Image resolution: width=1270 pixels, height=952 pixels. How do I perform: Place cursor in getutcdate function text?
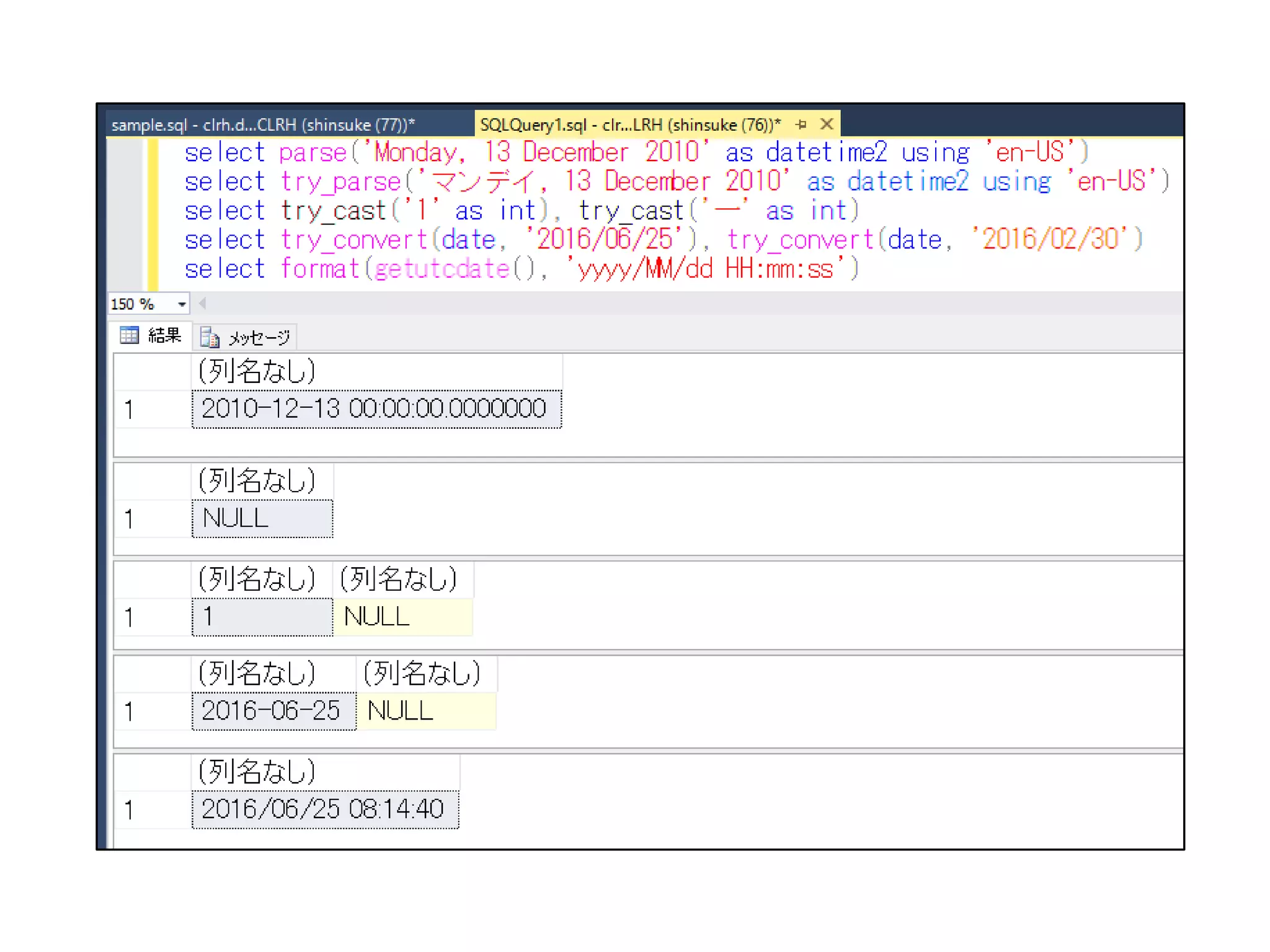tap(442, 270)
